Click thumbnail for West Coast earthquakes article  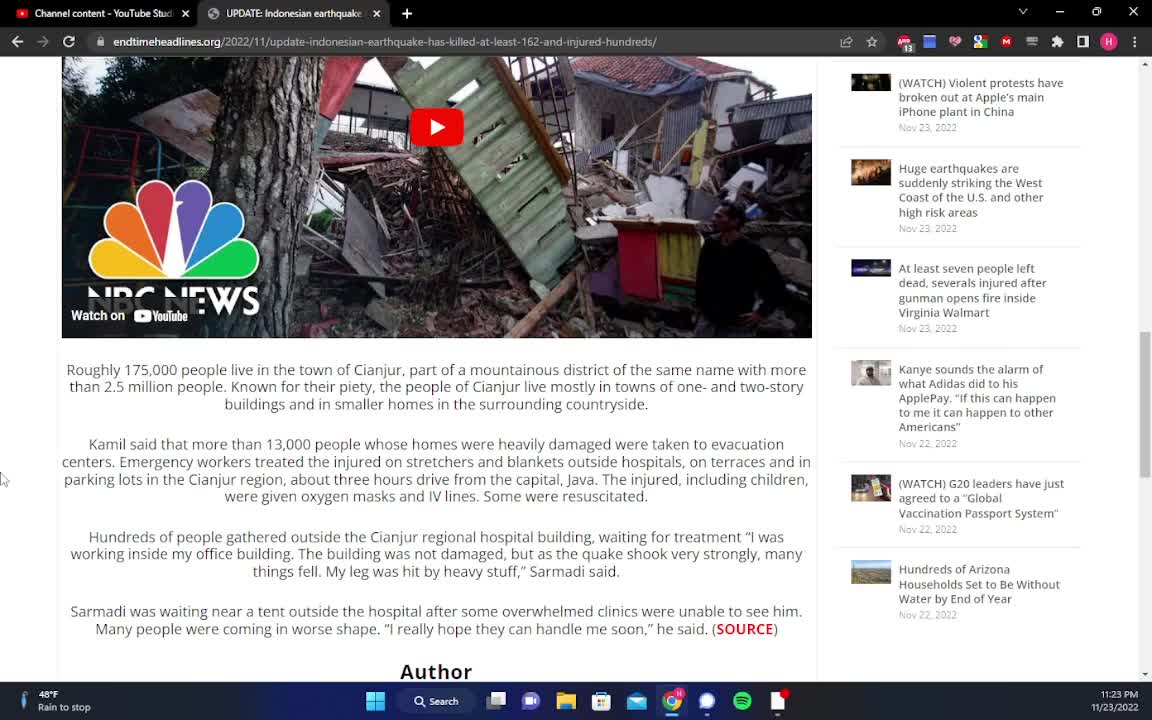[x=871, y=172]
